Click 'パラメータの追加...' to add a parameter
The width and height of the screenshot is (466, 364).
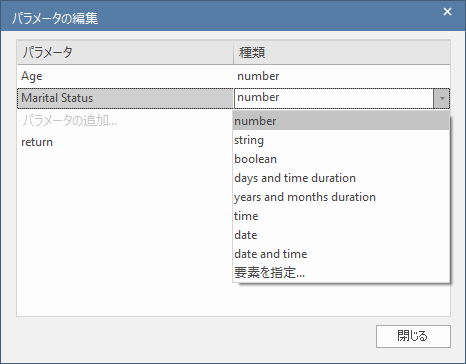pyautogui.click(x=70, y=120)
